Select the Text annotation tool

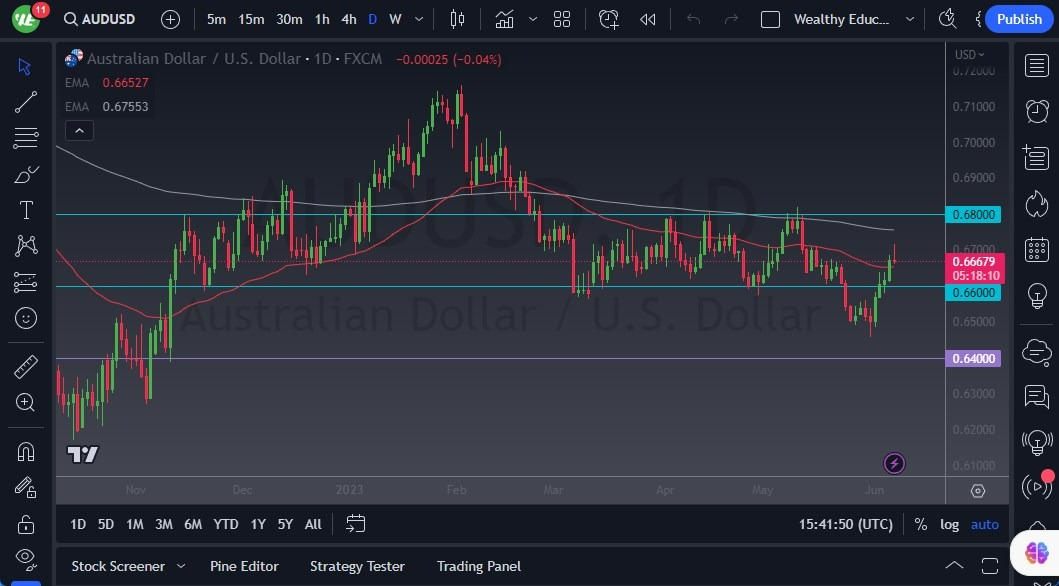[26, 210]
